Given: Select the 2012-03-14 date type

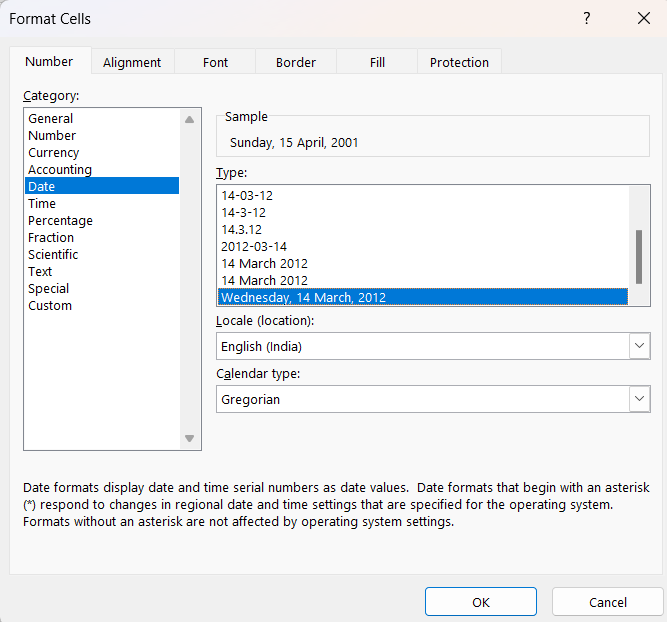Looking at the screenshot, I should [254, 246].
